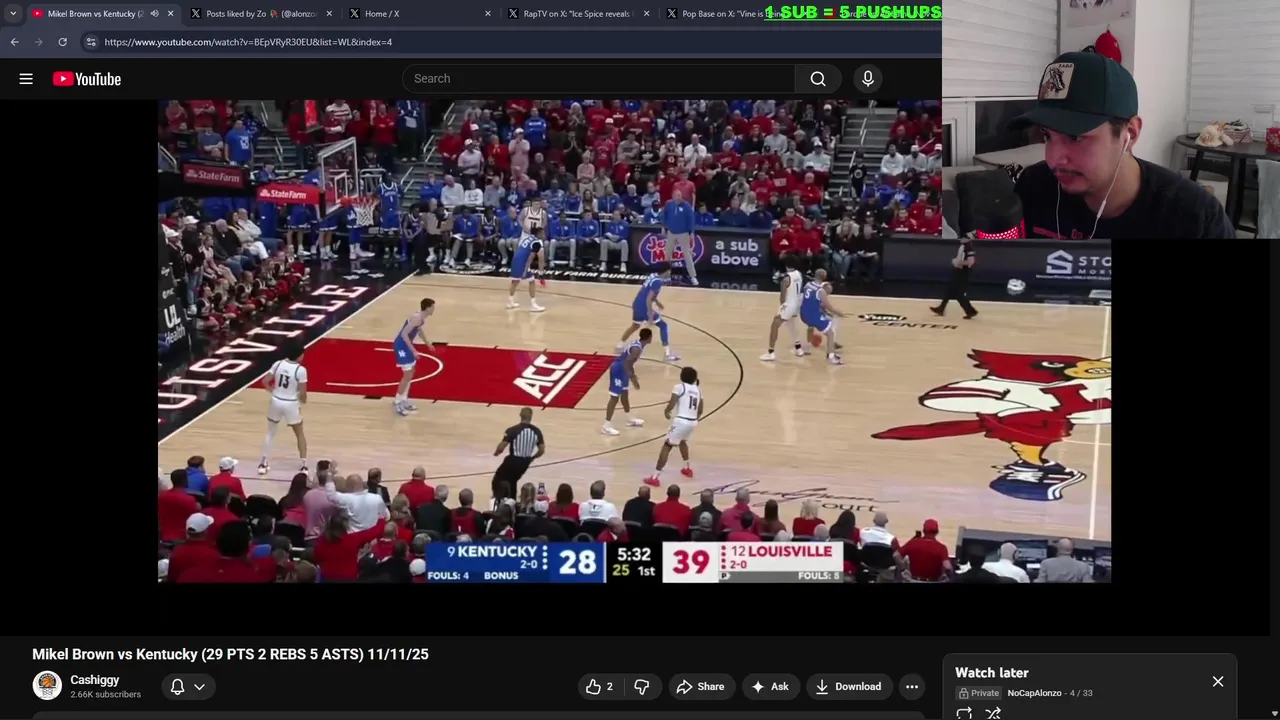Image resolution: width=1280 pixels, height=720 pixels.
Task: Open the NoCapAlonzo playlist owner link
Action: (1034, 693)
